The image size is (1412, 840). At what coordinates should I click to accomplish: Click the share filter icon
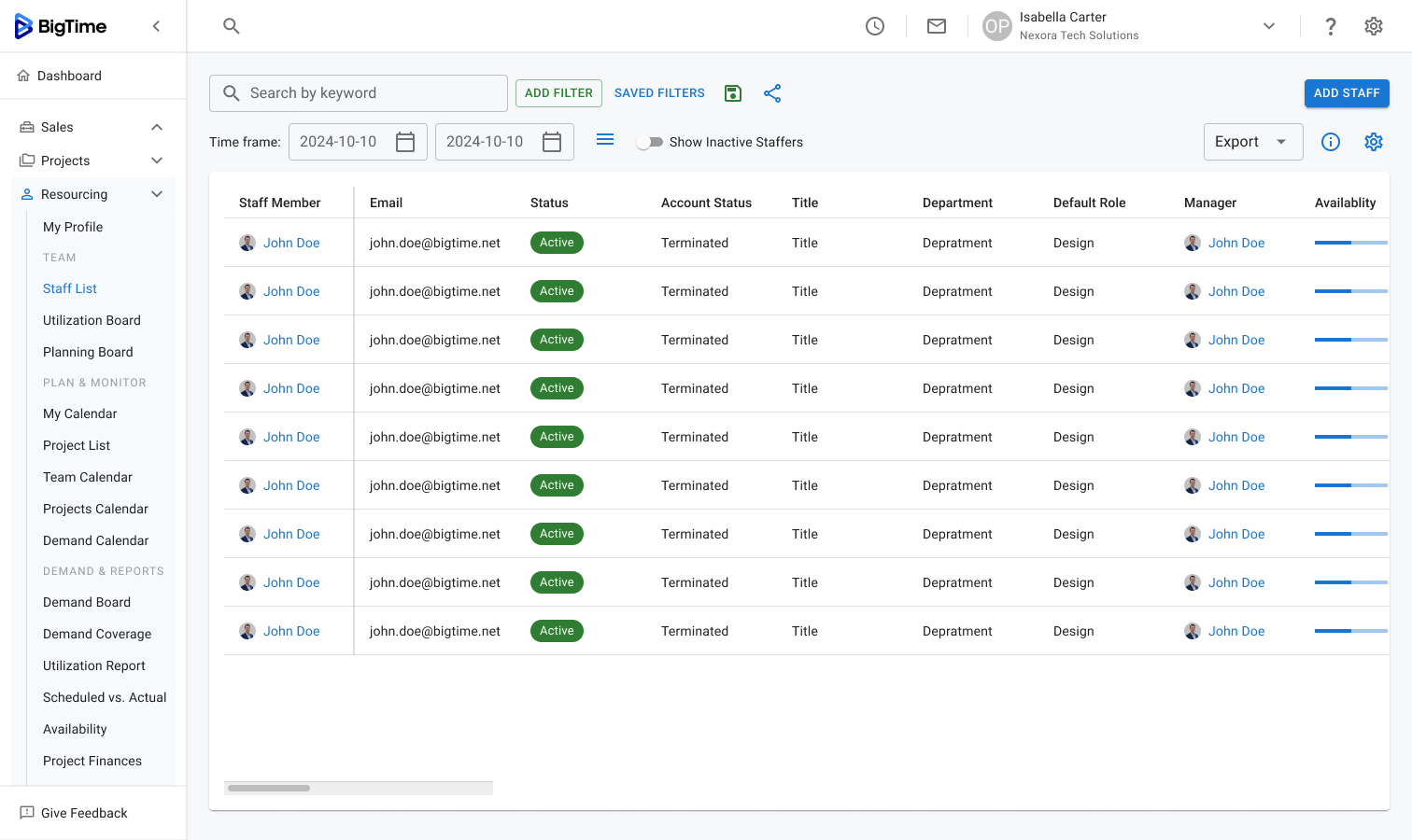pos(772,93)
